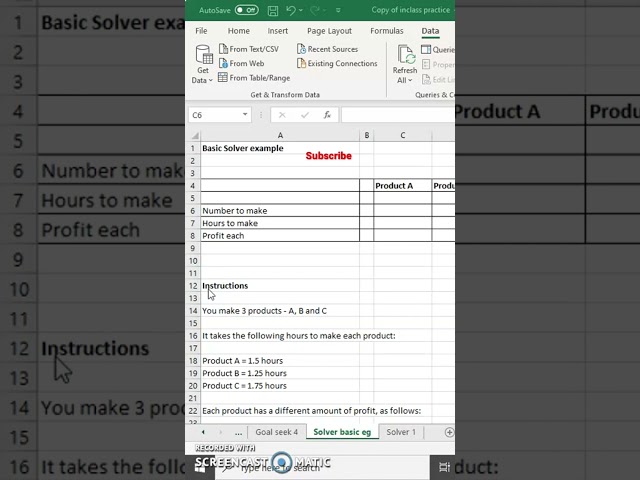Click the red Subscribe link
640x480 pixels.
click(x=329, y=156)
